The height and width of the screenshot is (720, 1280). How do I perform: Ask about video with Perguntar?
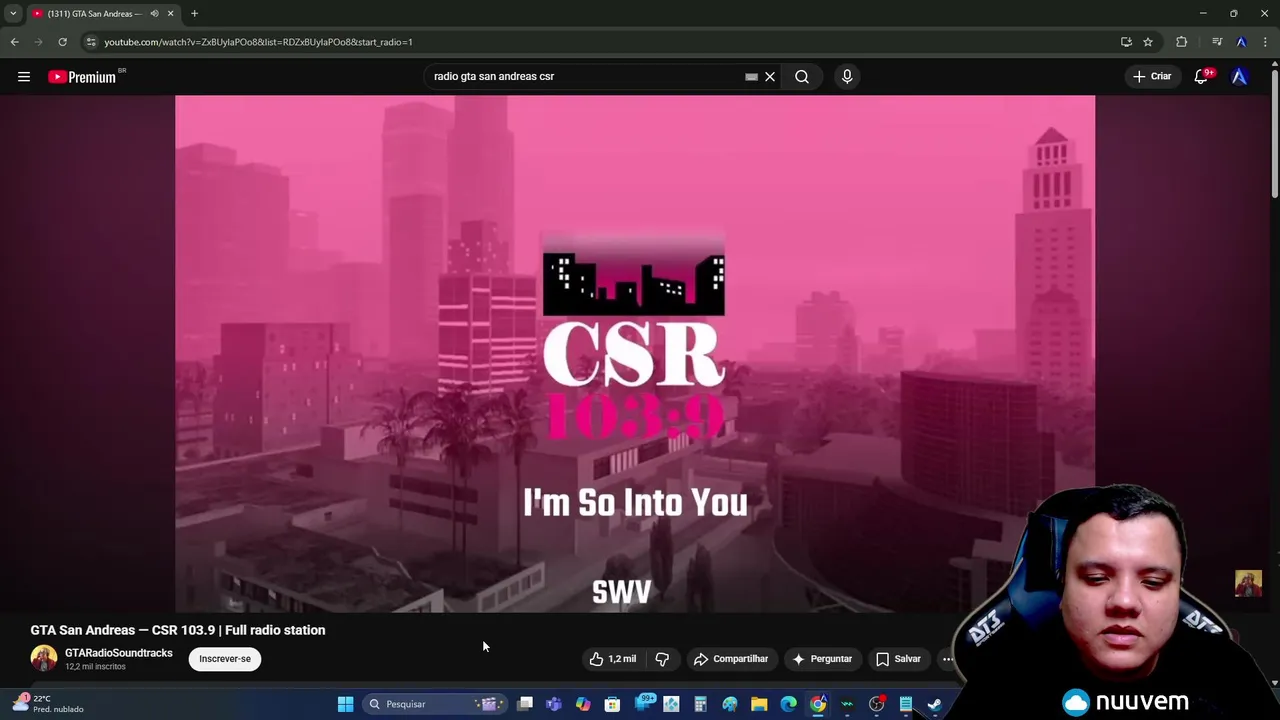(x=822, y=659)
